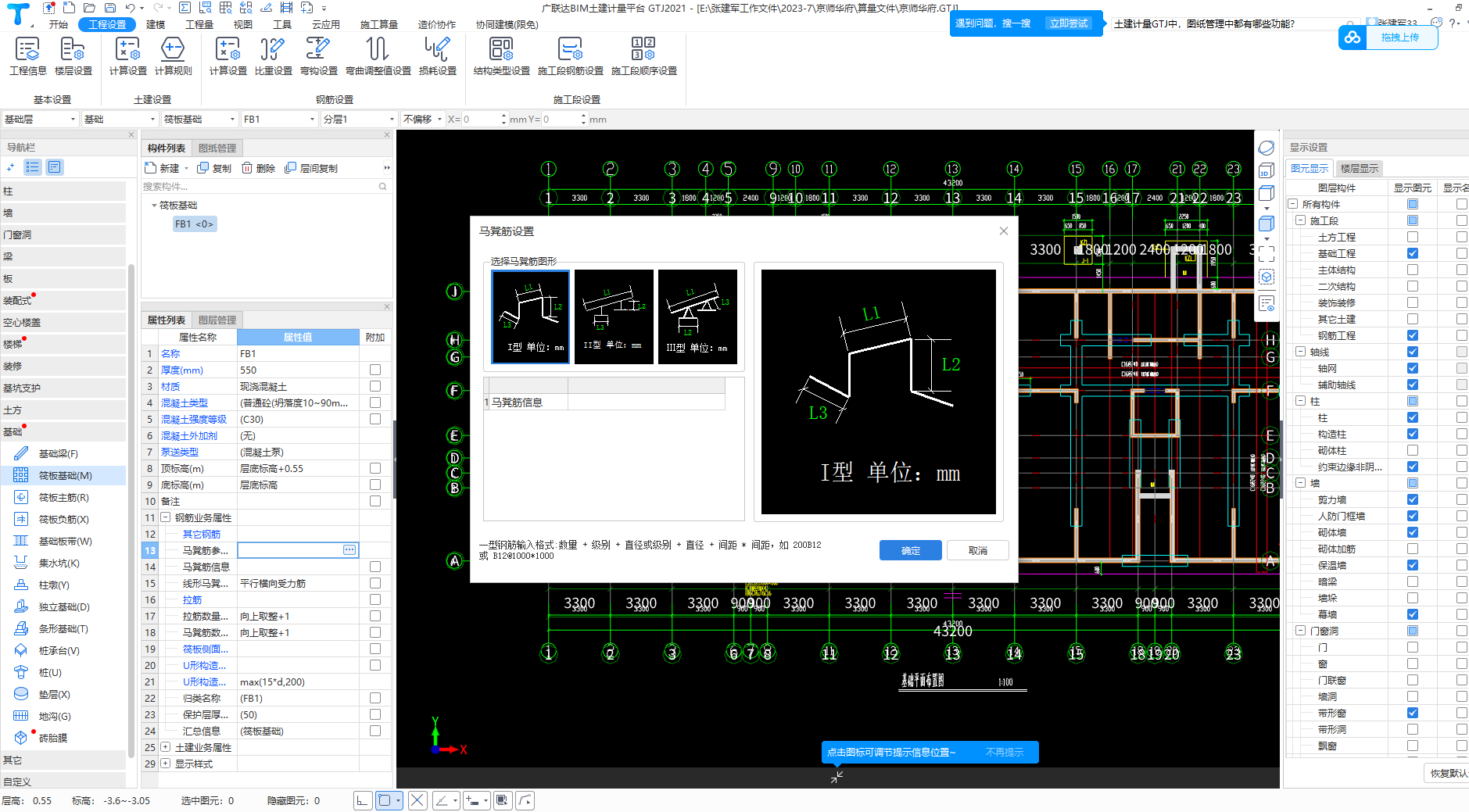Toggle 钢筋工程 display checkbox
The height and width of the screenshot is (812, 1469).
pyautogui.click(x=1413, y=335)
